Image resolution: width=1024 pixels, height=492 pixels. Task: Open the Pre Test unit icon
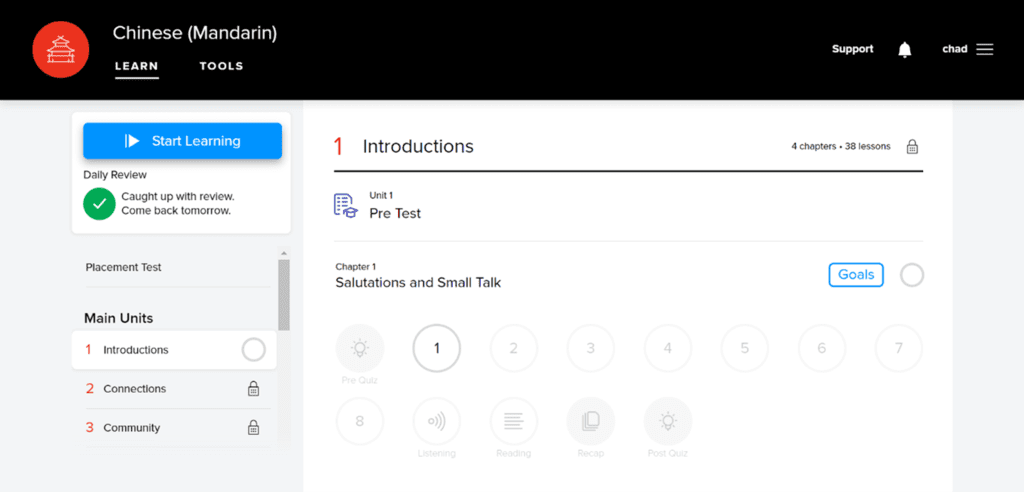click(x=346, y=205)
